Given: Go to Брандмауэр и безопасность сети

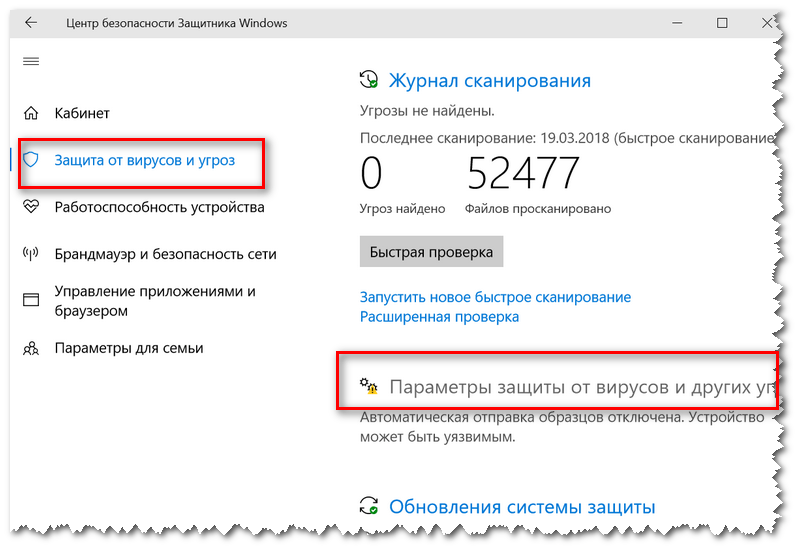Looking at the screenshot, I should tap(166, 254).
